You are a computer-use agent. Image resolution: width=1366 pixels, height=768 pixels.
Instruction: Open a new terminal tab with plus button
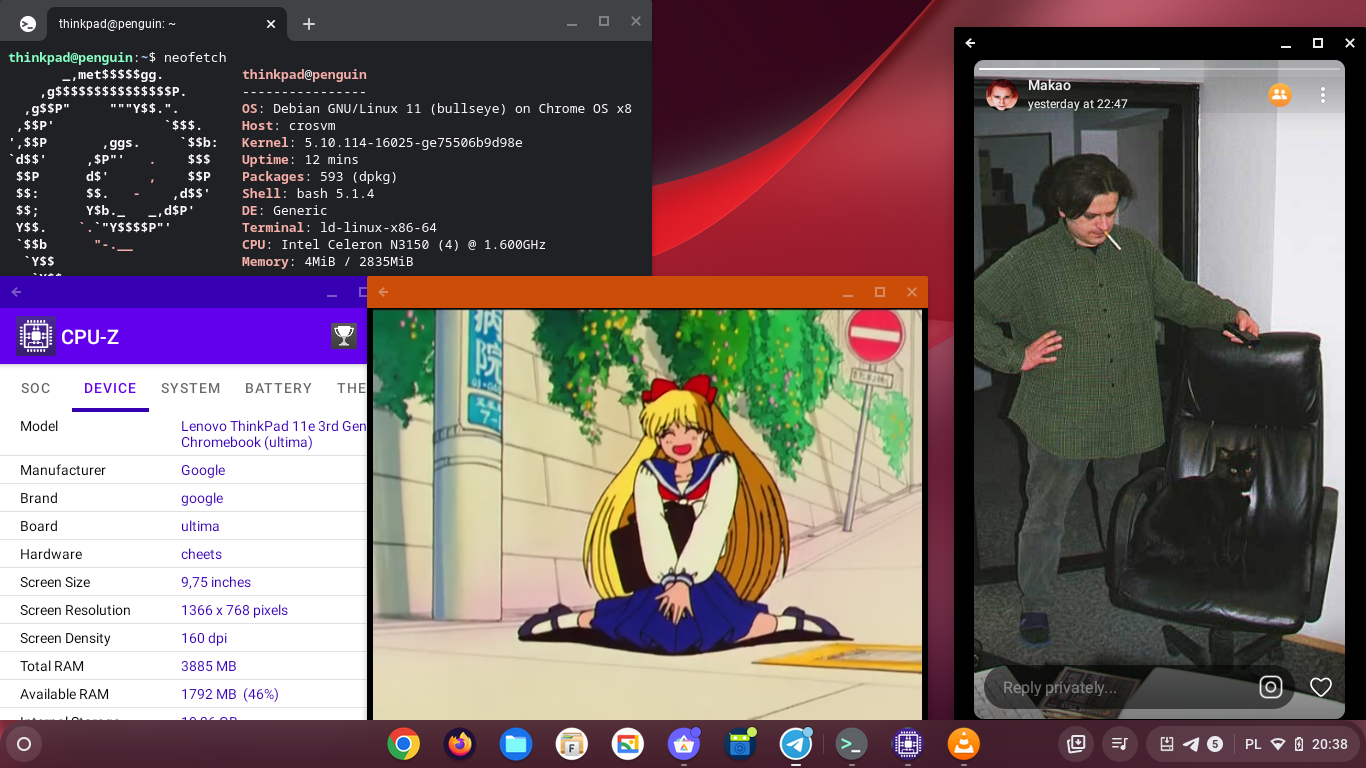click(x=309, y=23)
